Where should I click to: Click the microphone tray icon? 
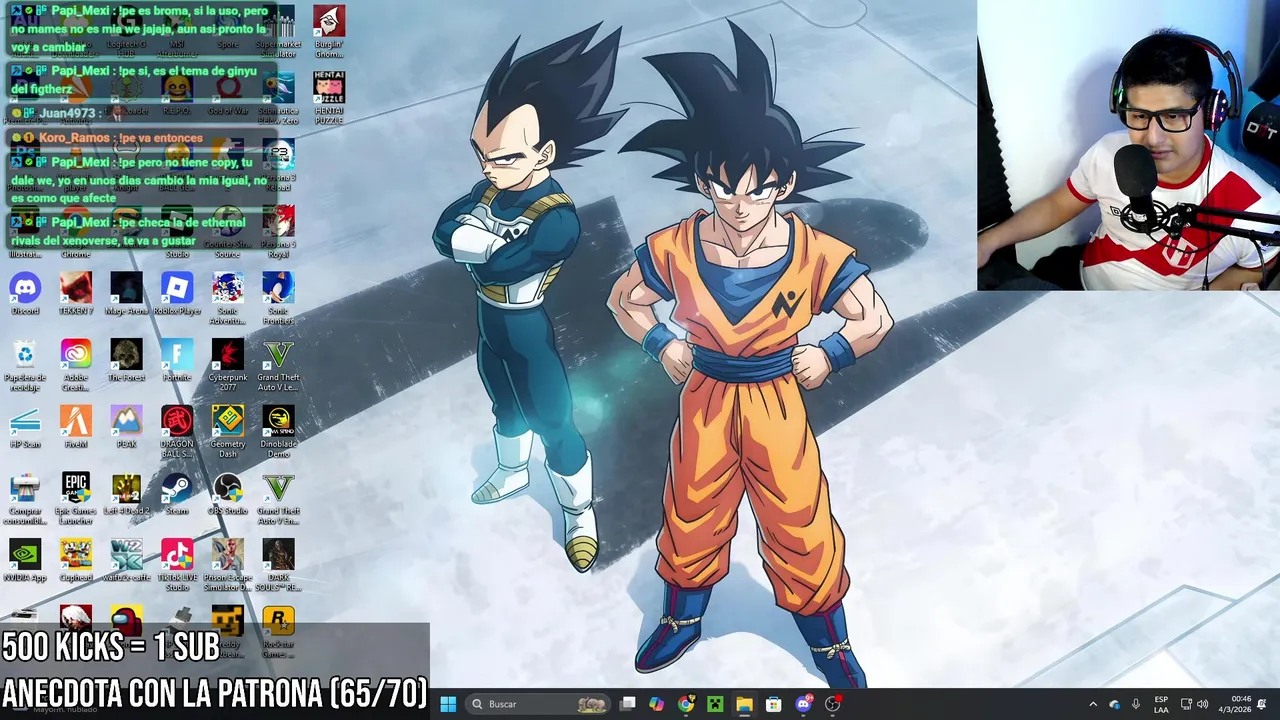coord(1136,704)
